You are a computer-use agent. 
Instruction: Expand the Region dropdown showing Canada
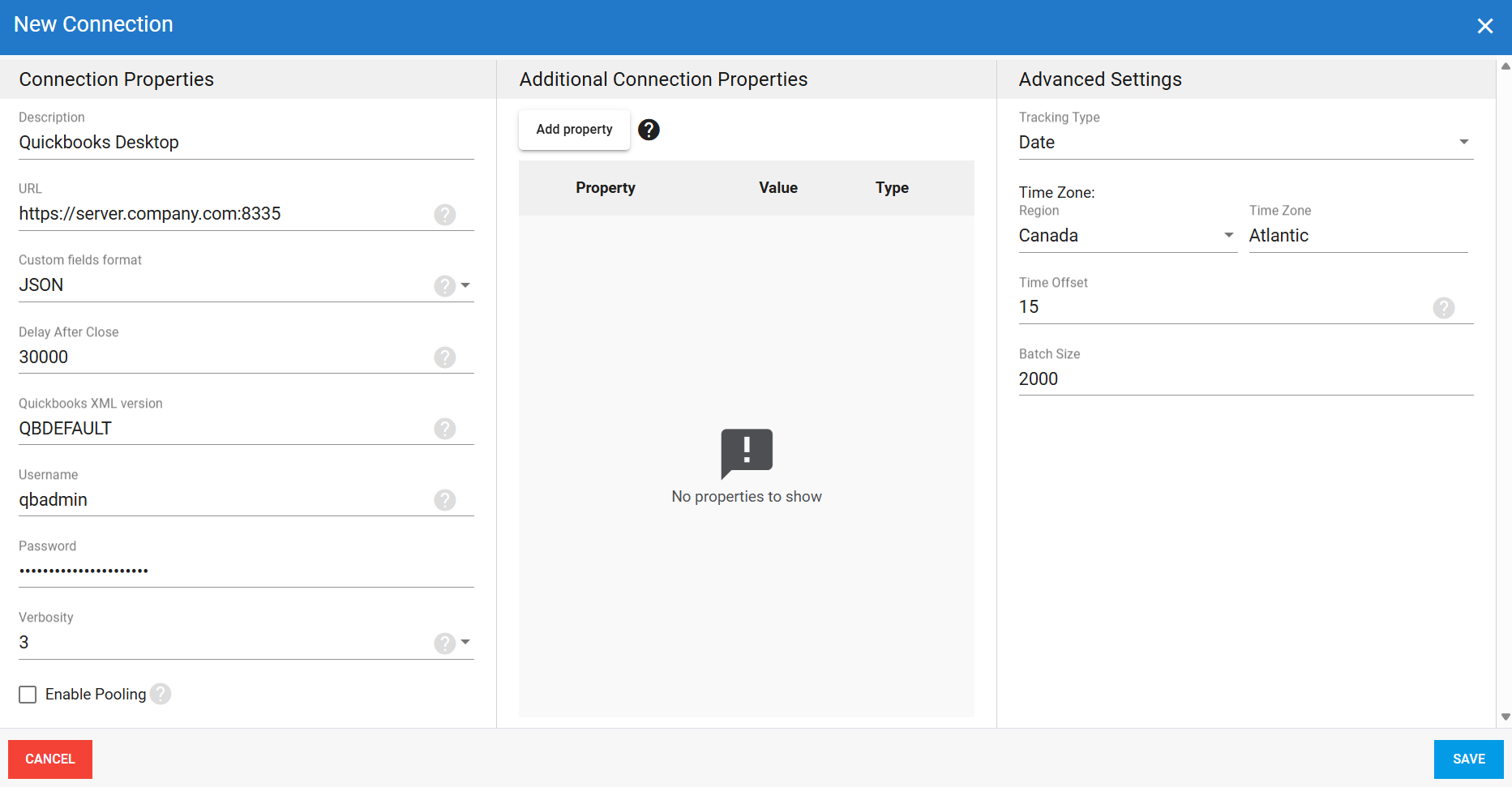(x=1229, y=235)
